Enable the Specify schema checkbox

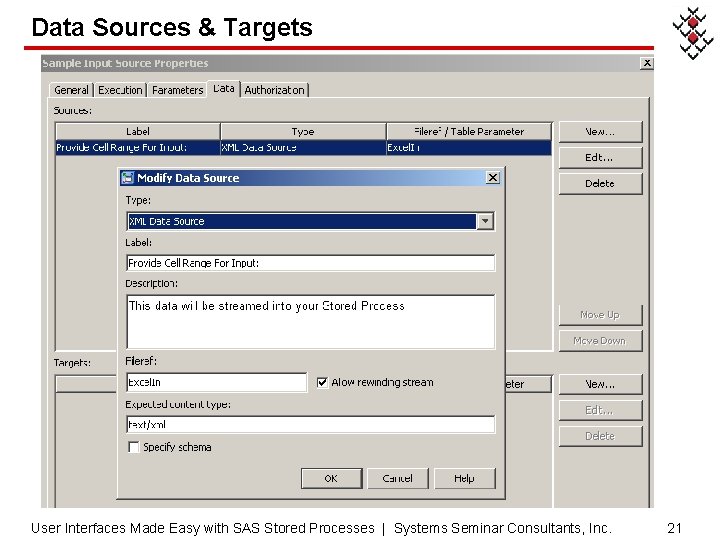[x=134, y=447]
